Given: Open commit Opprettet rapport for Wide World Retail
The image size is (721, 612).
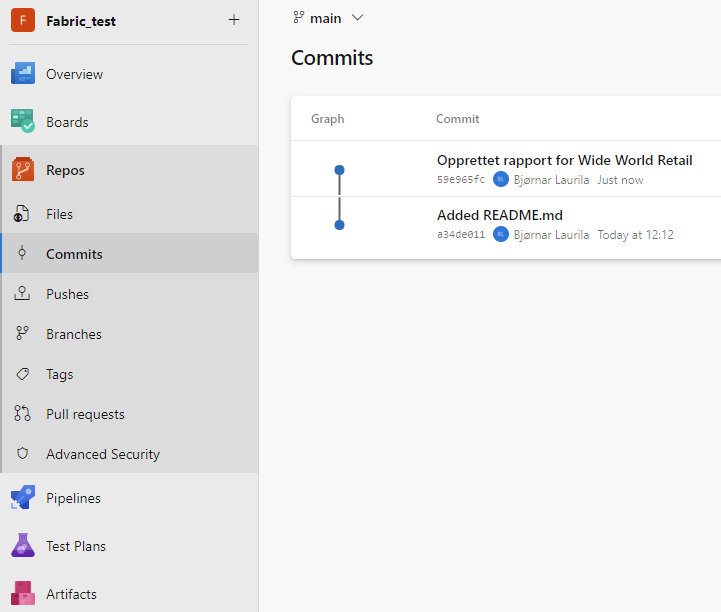Looking at the screenshot, I should (565, 160).
